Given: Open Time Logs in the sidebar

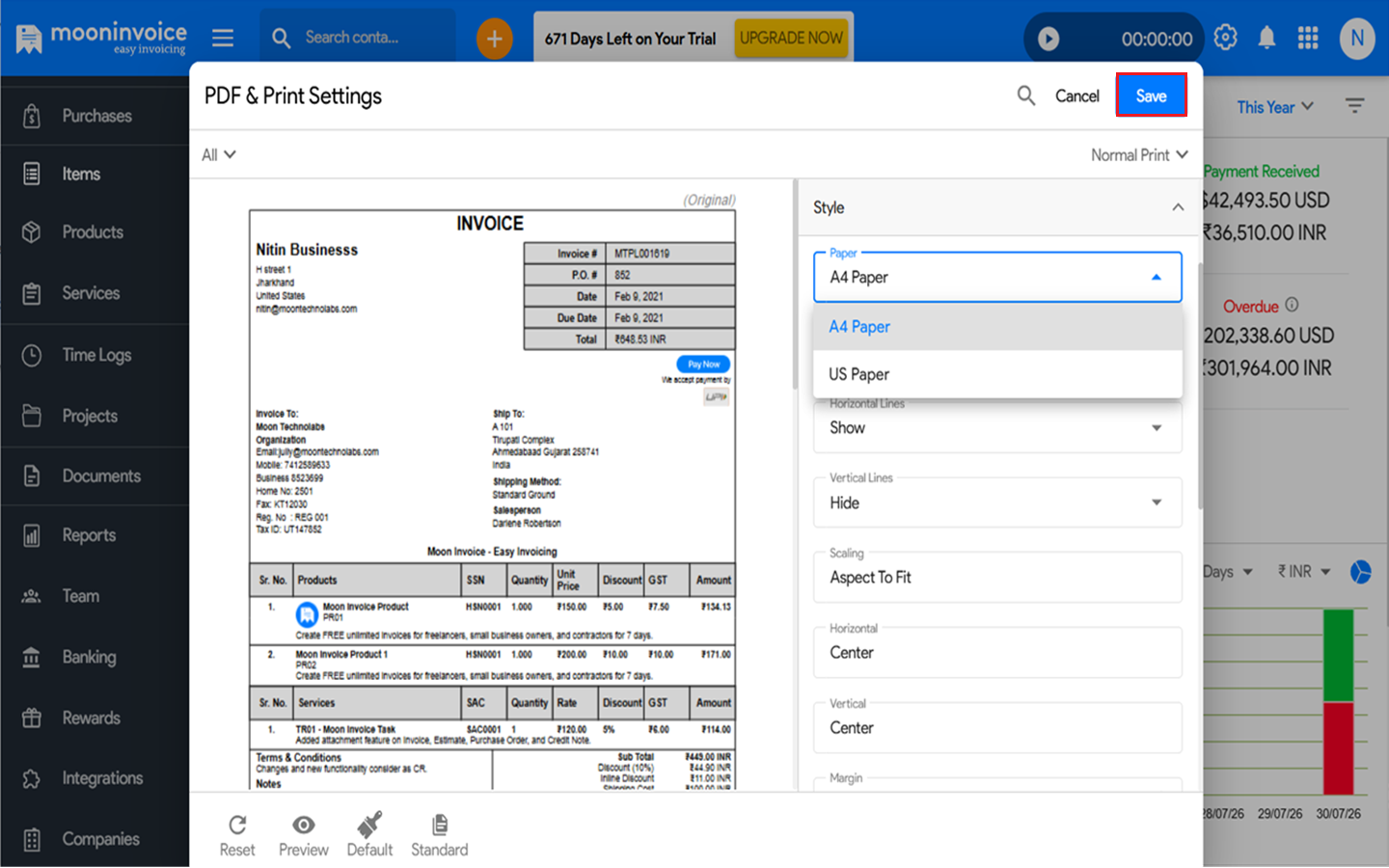Looking at the screenshot, I should (95, 355).
